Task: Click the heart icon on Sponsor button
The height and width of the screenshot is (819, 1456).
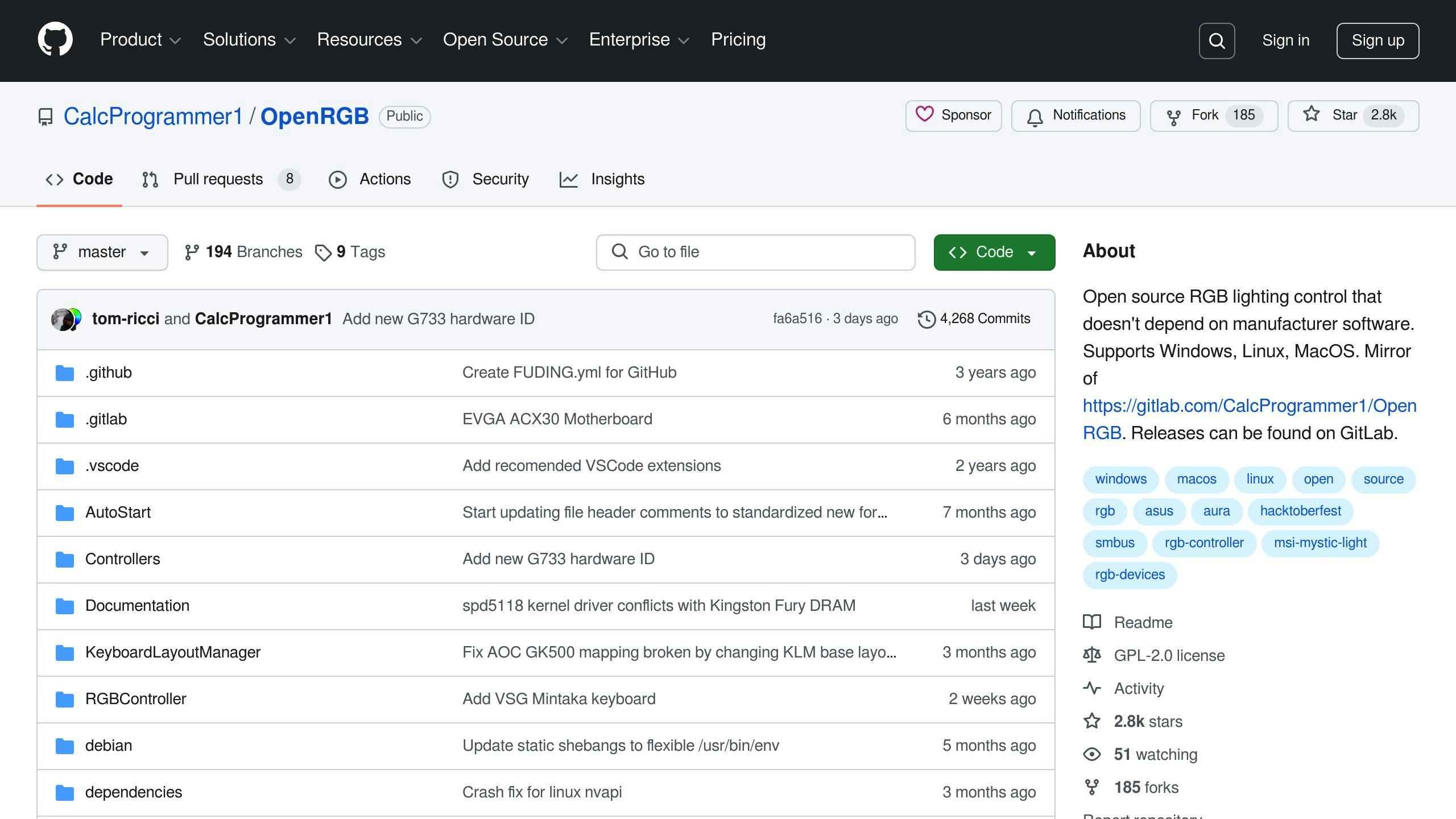Action: (x=924, y=114)
